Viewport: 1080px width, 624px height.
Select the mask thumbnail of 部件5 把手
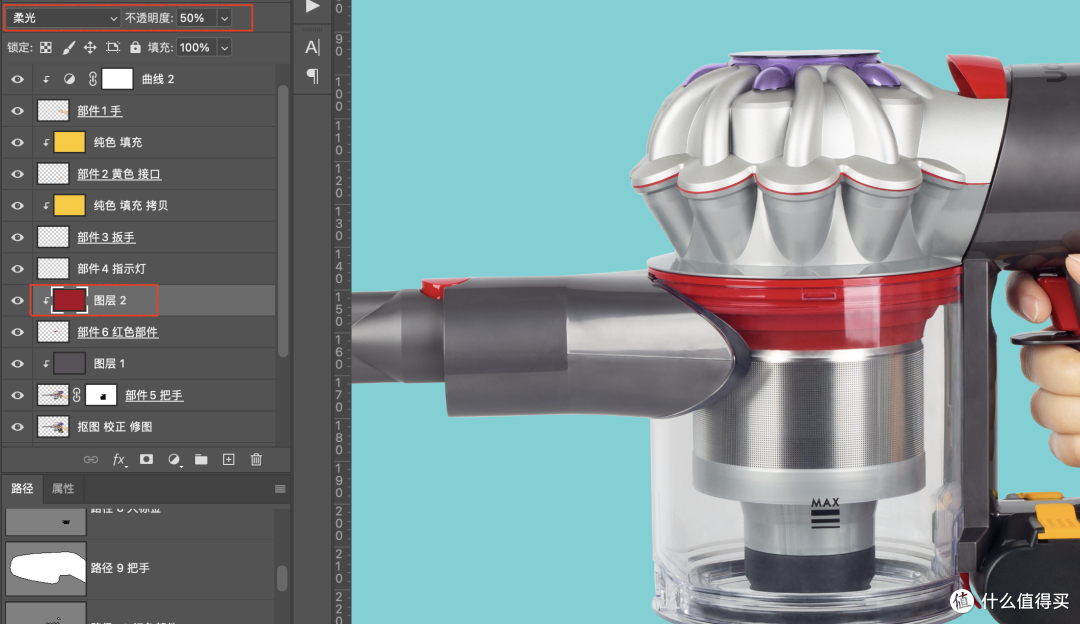[101, 395]
